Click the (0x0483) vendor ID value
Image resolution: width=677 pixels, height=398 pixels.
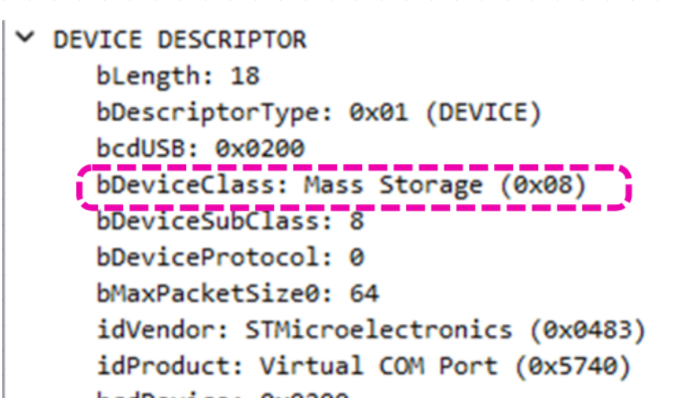click(x=588, y=330)
